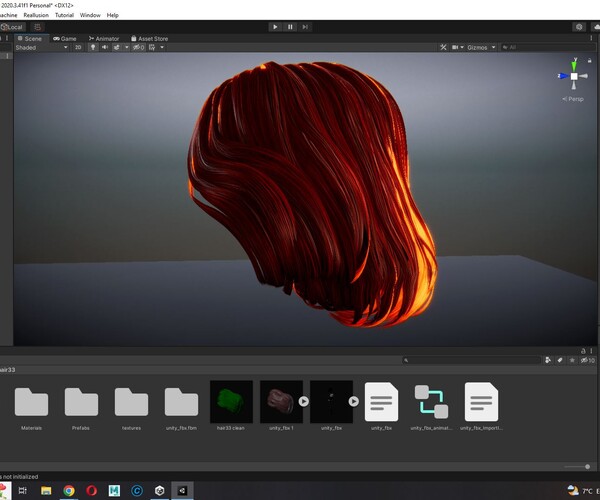Open the Reallusion menu
The image size is (600, 500).
point(36,15)
